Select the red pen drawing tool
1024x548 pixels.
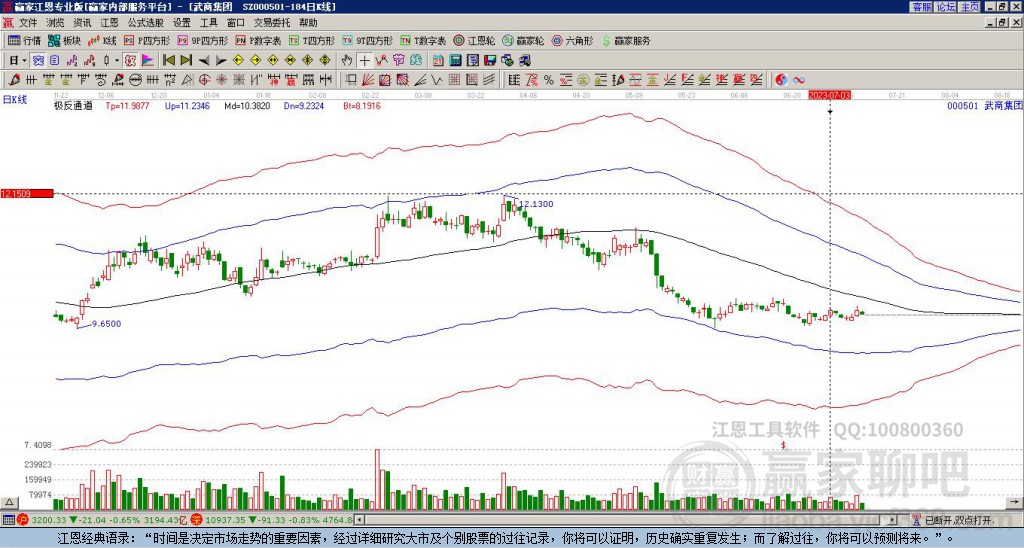[12, 80]
